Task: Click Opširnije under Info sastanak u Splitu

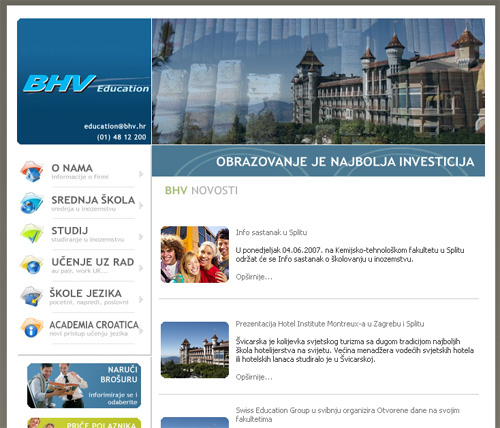Action: click(254, 277)
